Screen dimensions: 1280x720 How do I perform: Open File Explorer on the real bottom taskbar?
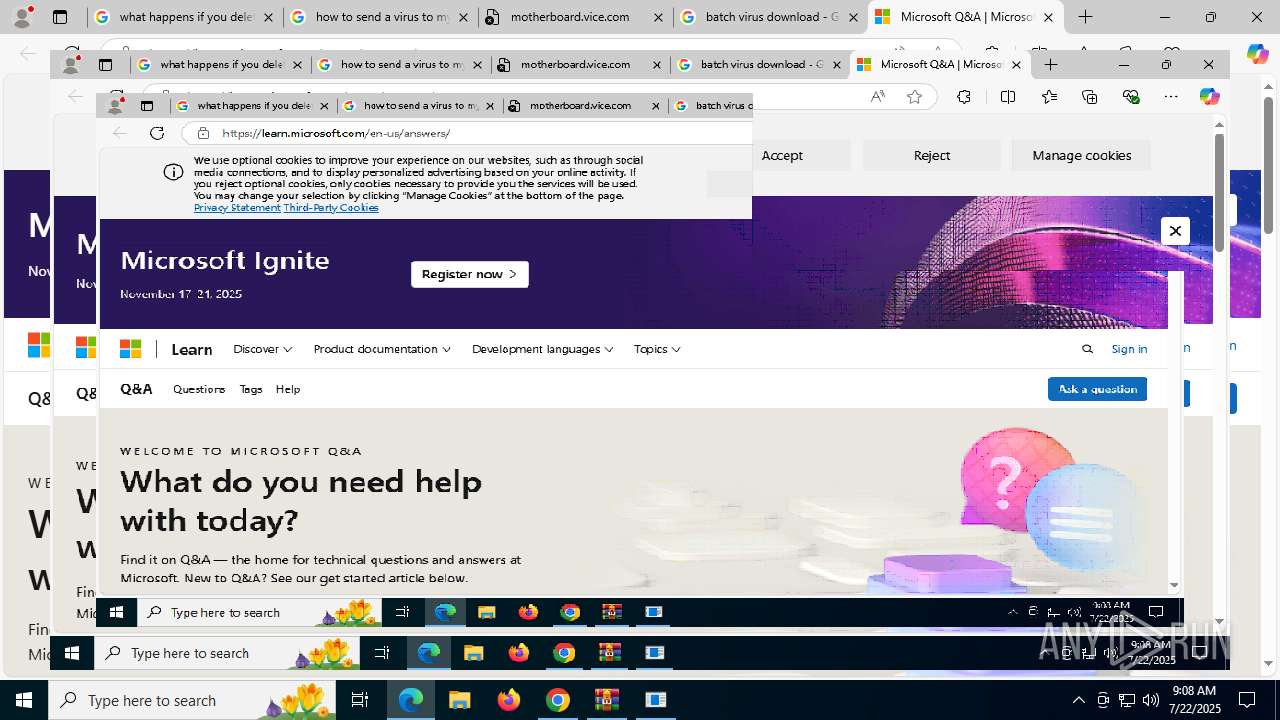coord(459,700)
